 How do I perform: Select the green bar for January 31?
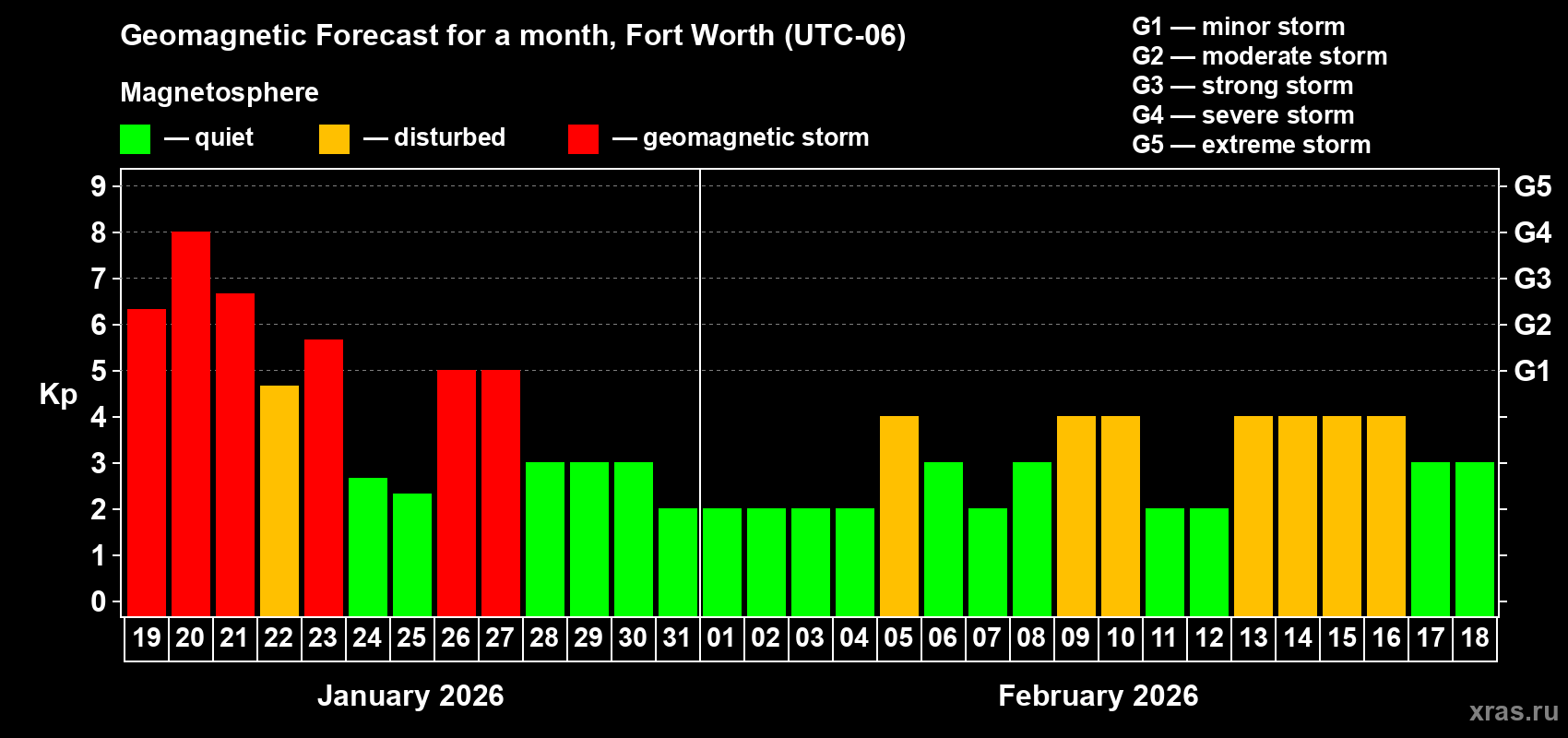(x=678, y=562)
